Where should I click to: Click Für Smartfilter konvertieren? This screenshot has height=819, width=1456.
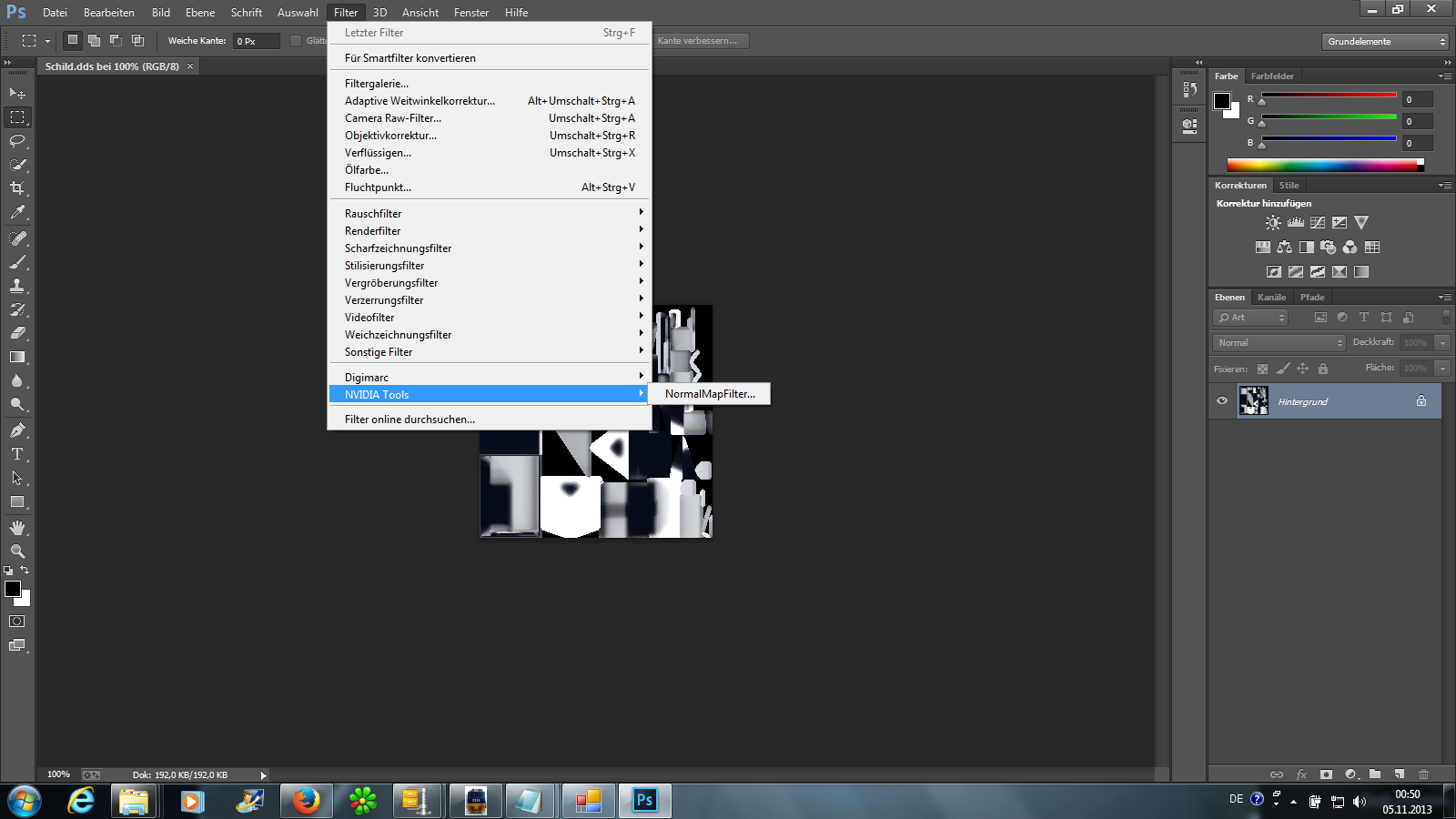coord(490,58)
